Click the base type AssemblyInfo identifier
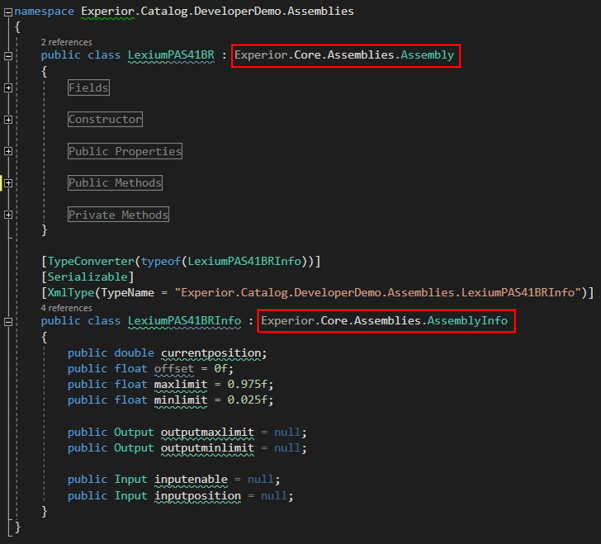 (x=467, y=320)
